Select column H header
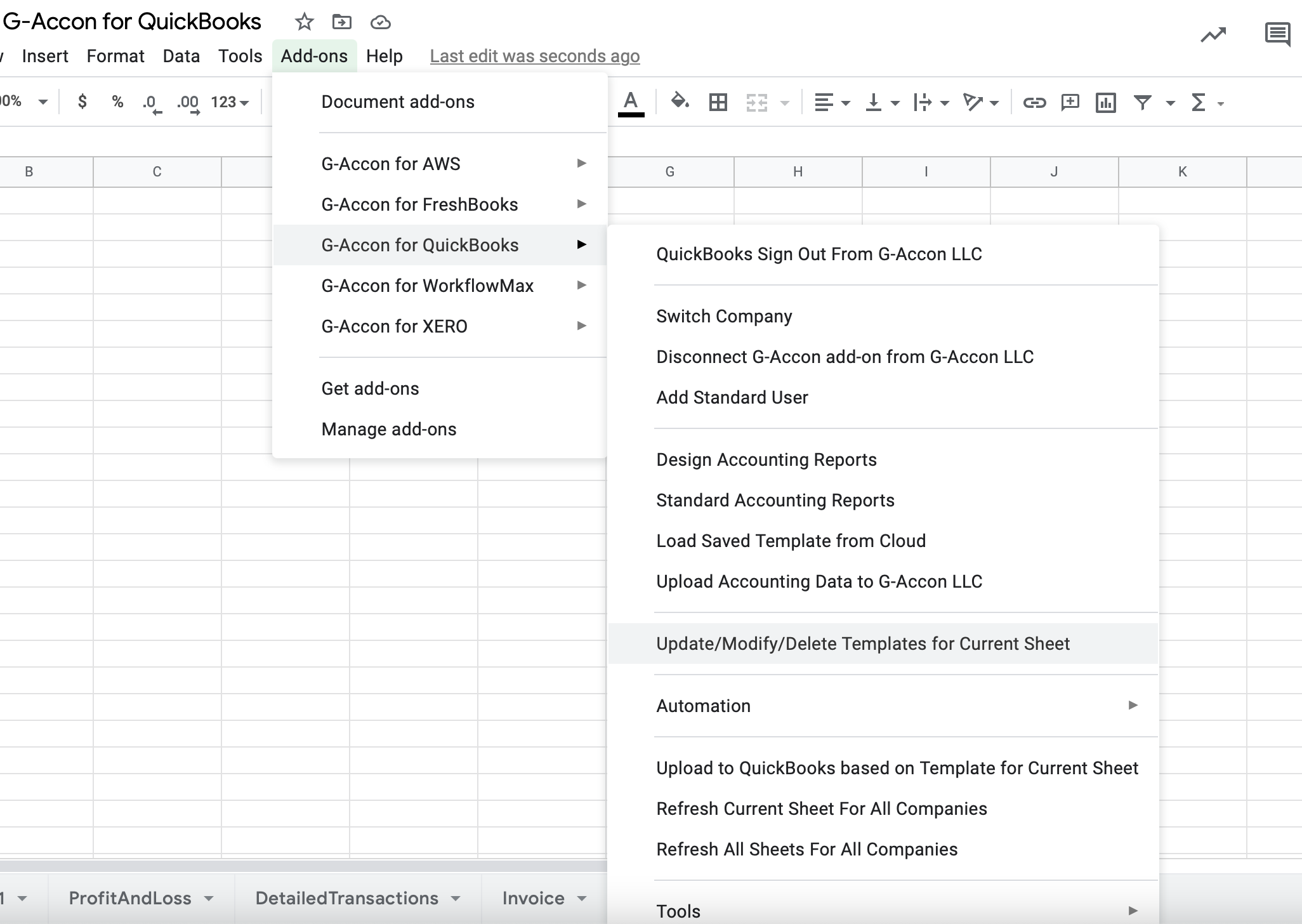 pos(798,171)
